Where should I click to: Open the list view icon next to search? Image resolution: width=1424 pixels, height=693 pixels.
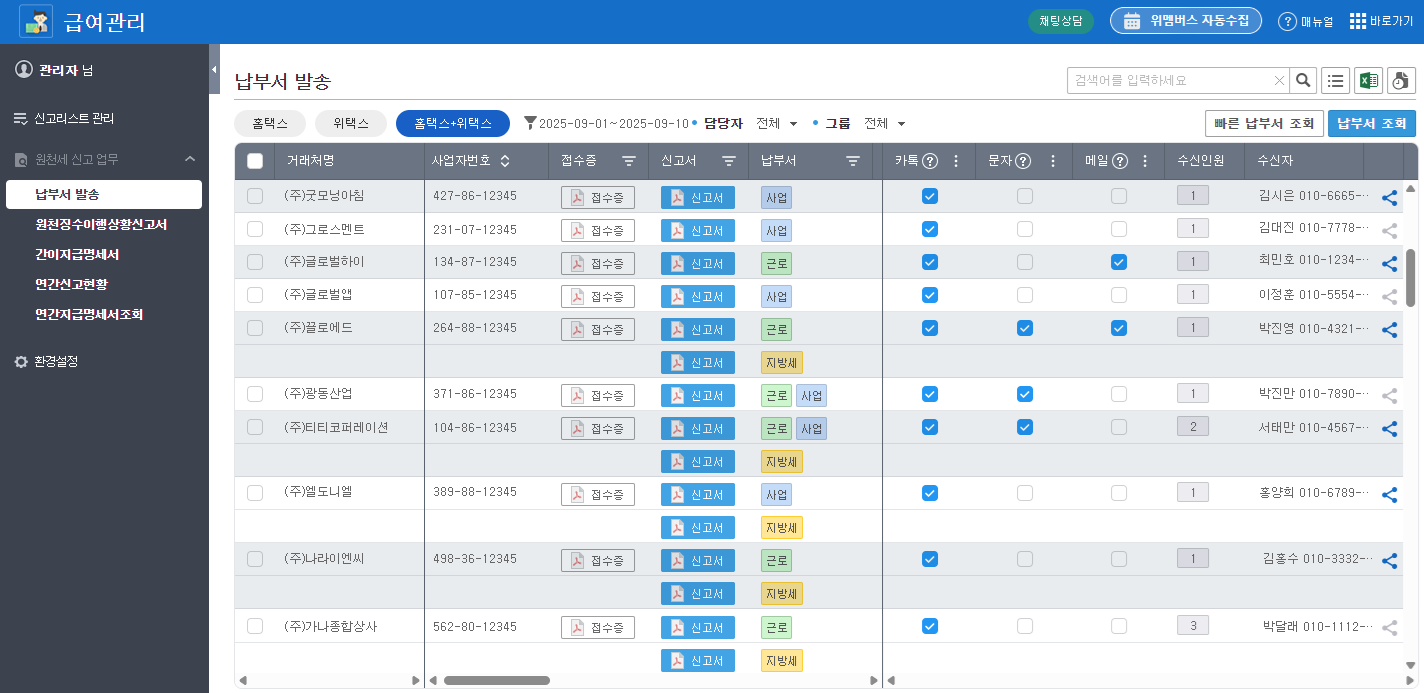1335,81
